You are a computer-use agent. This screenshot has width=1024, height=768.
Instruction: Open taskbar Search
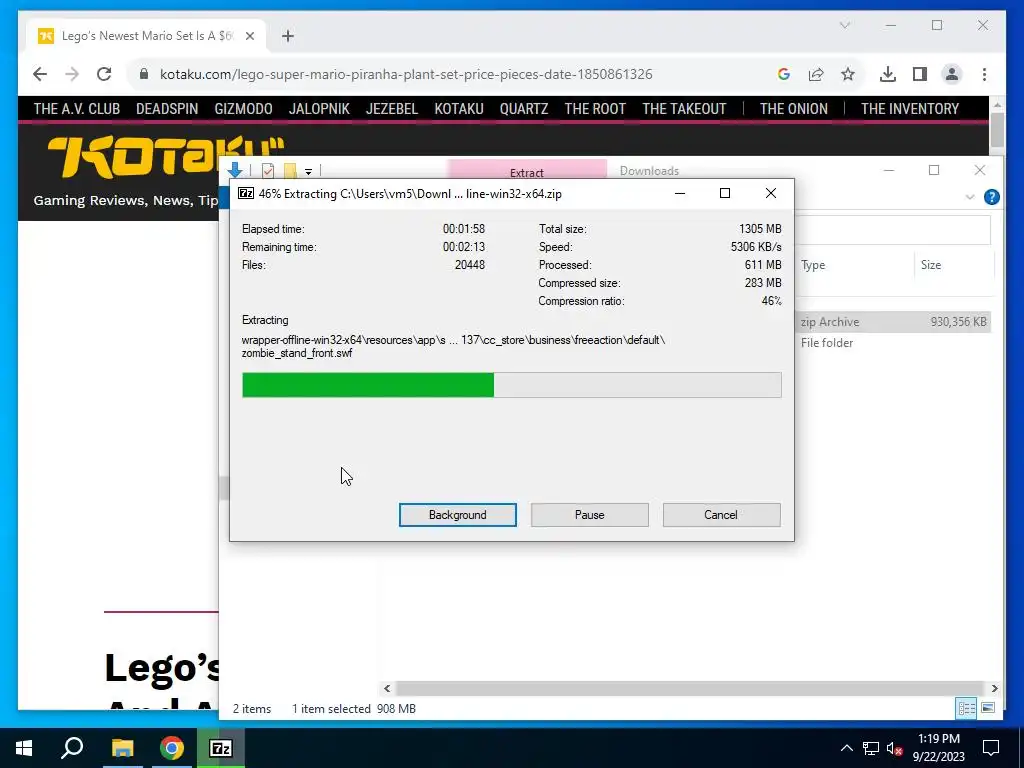pyautogui.click(x=72, y=748)
